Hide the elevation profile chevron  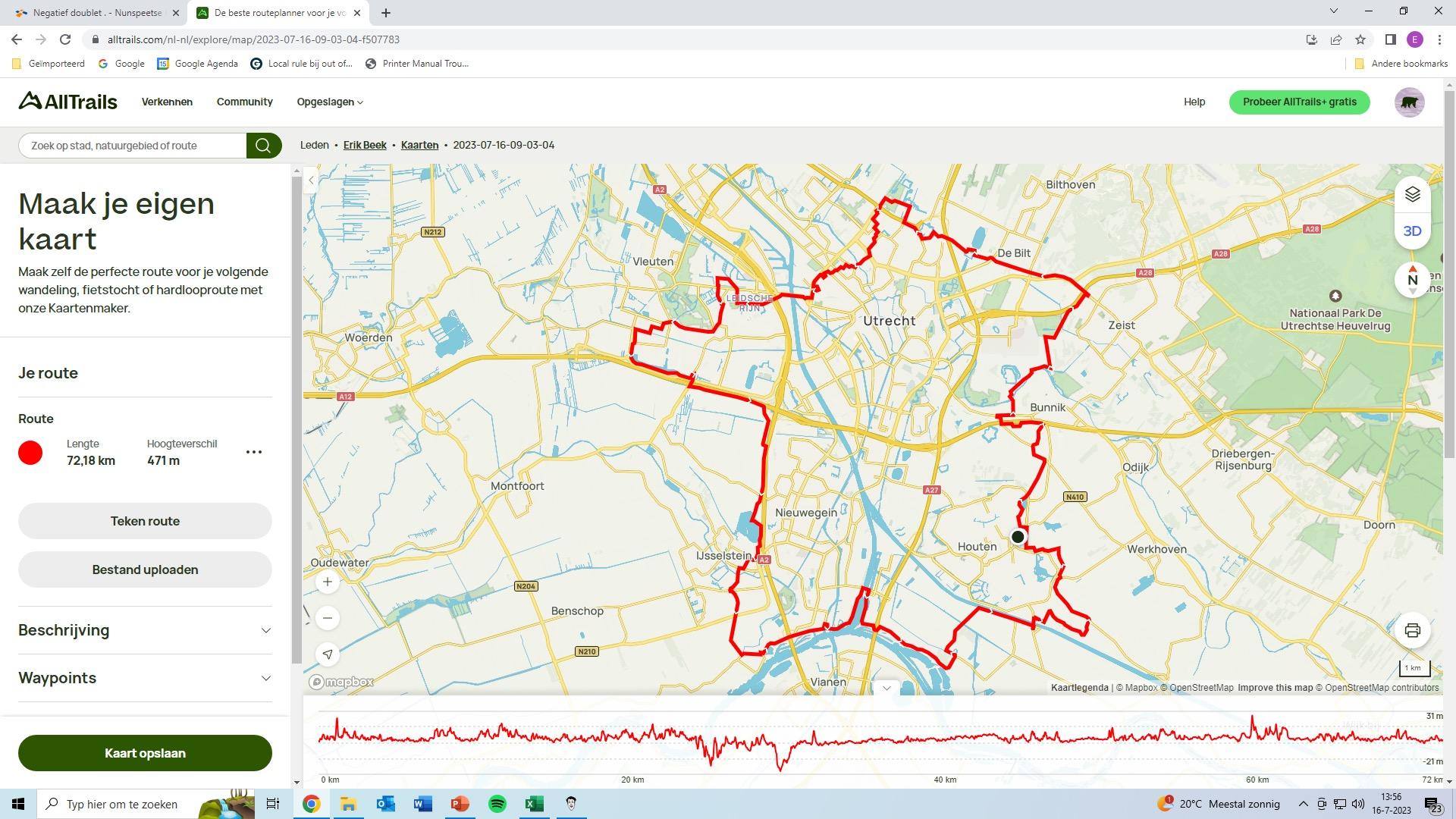tap(886, 688)
